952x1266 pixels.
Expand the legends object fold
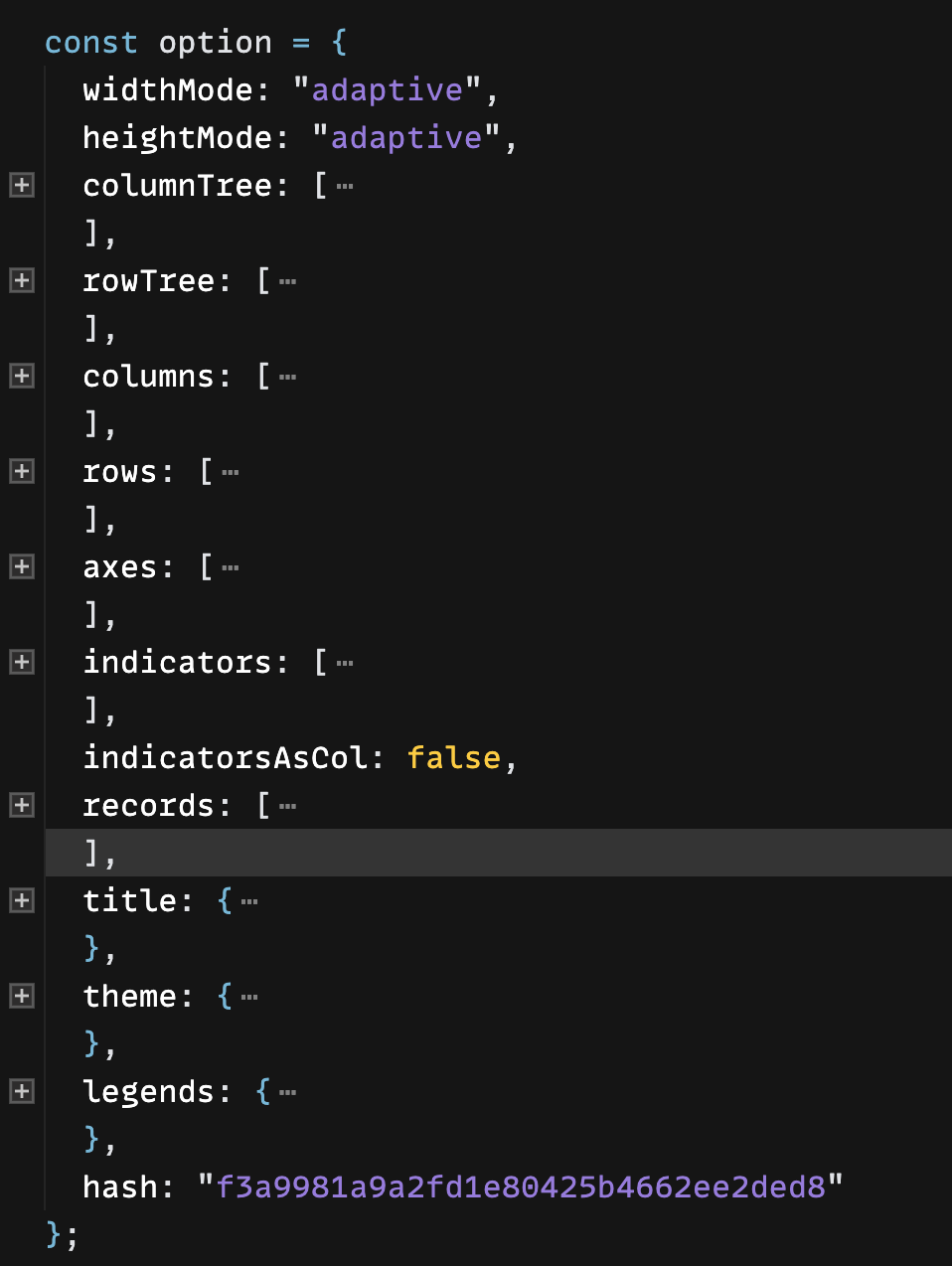tap(22, 1091)
